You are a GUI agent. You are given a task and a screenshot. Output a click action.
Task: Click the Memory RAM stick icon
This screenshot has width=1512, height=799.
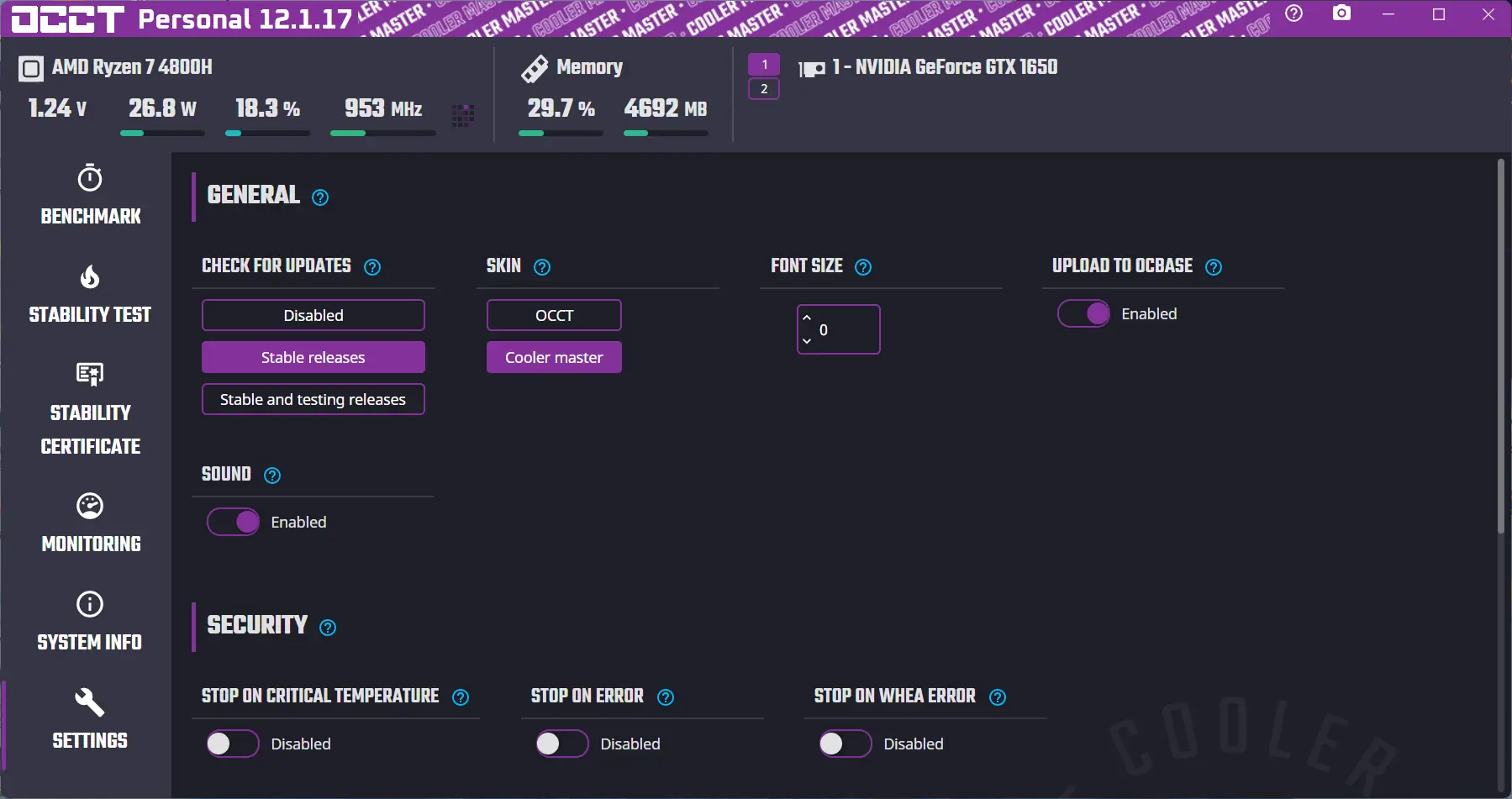pyautogui.click(x=535, y=68)
